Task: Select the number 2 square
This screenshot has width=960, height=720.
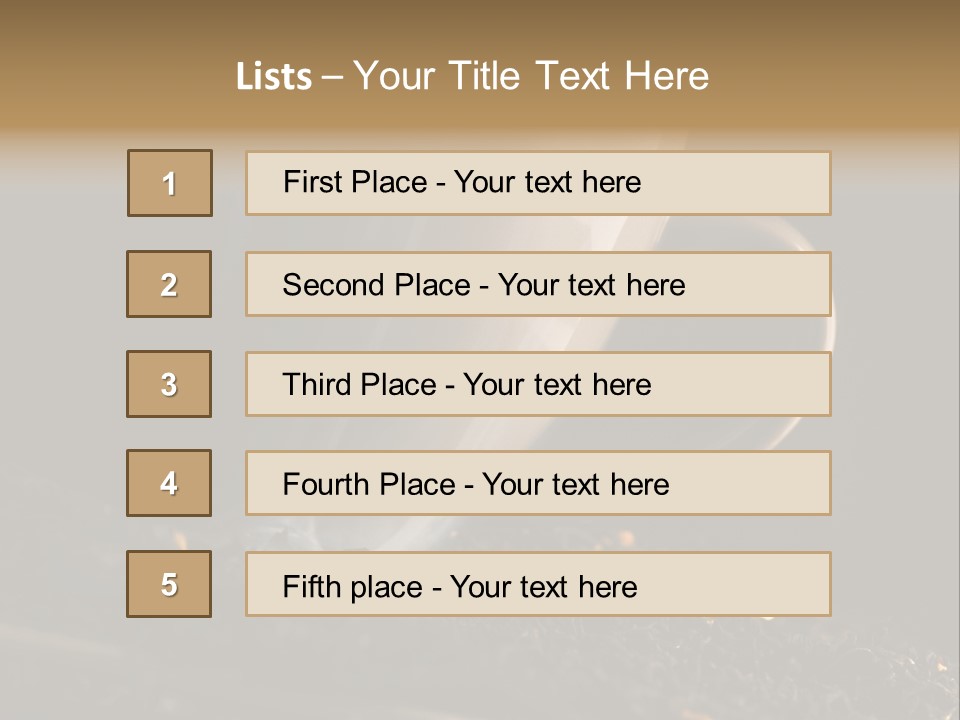Action: click(169, 284)
